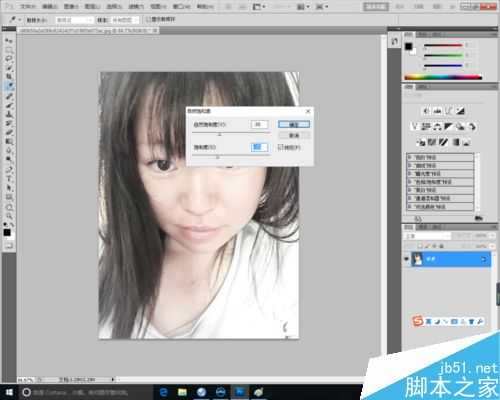This screenshot has width=500, height=400.
Task: Click the Cancel button in the Vibrance dialog
Action: pyautogui.click(x=294, y=135)
